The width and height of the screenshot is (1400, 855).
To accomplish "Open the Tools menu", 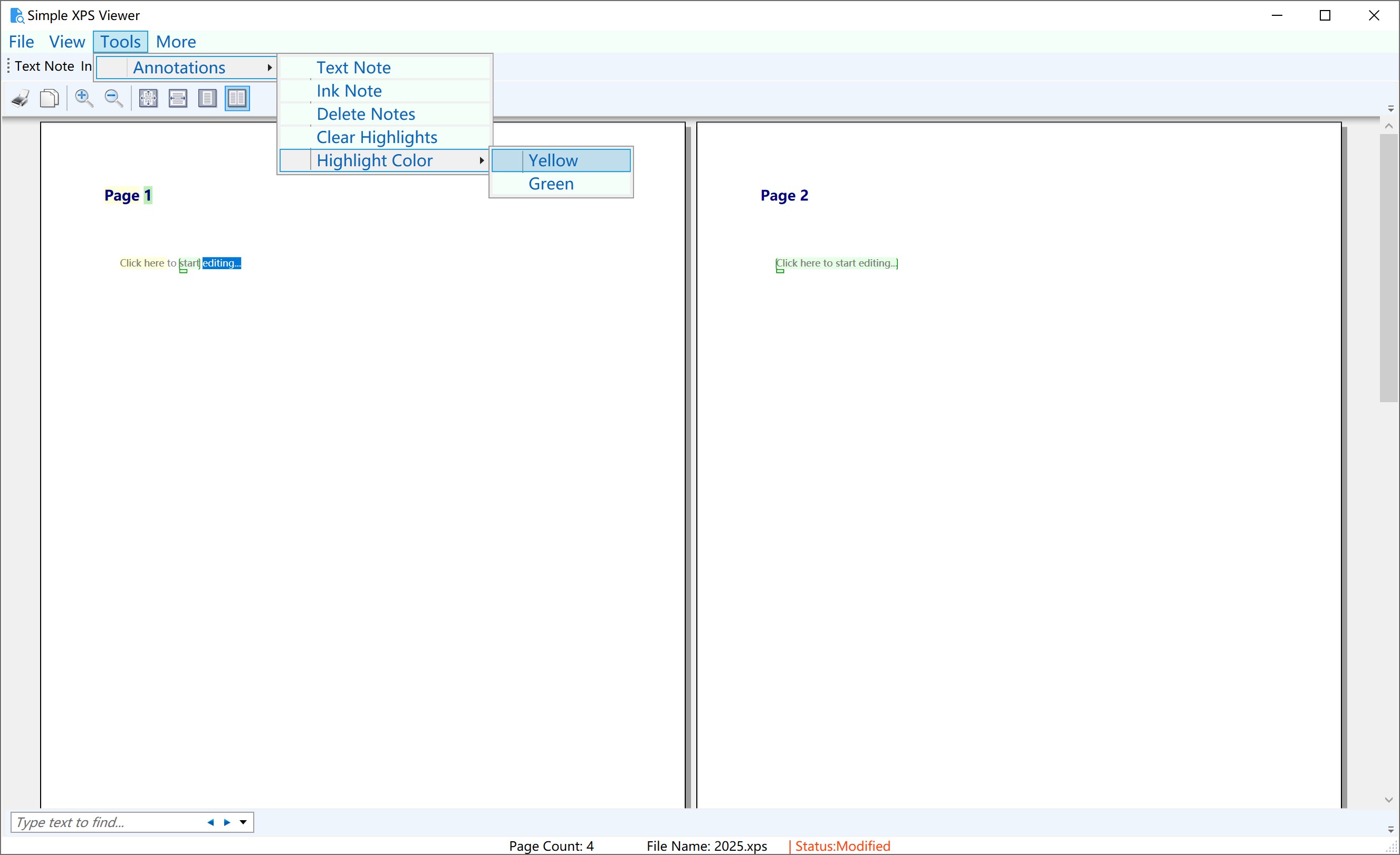I will (x=120, y=41).
